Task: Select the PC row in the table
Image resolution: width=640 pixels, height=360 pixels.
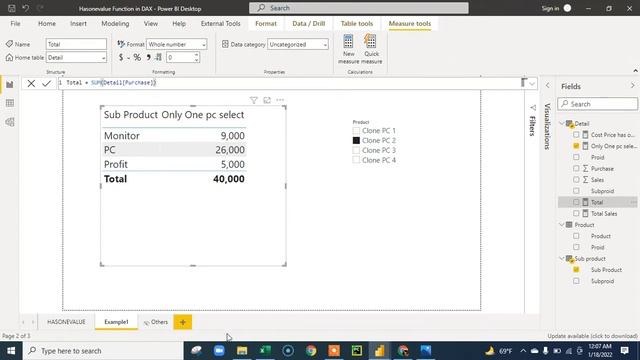Action: coord(174,150)
